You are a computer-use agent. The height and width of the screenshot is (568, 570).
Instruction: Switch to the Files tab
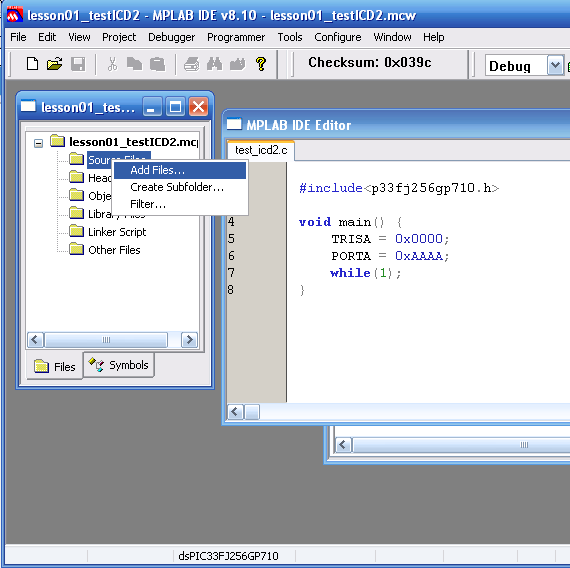point(55,366)
